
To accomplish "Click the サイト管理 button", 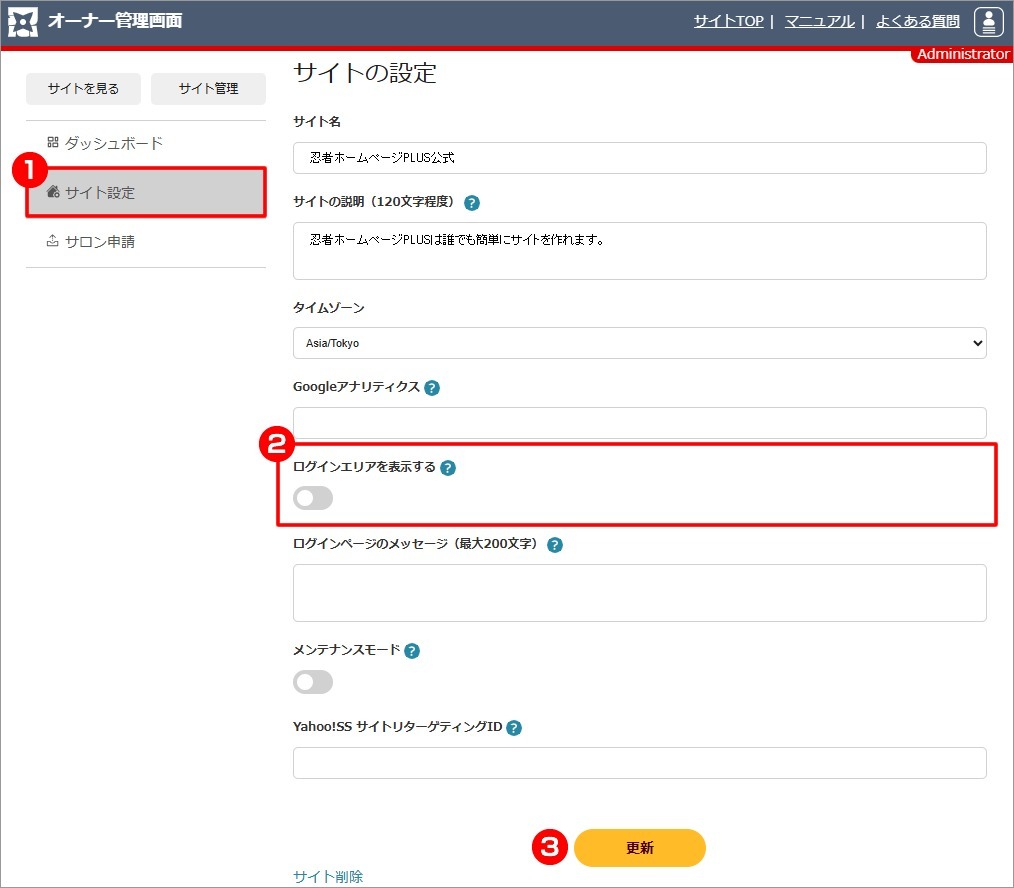I will (x=208, y=89).
